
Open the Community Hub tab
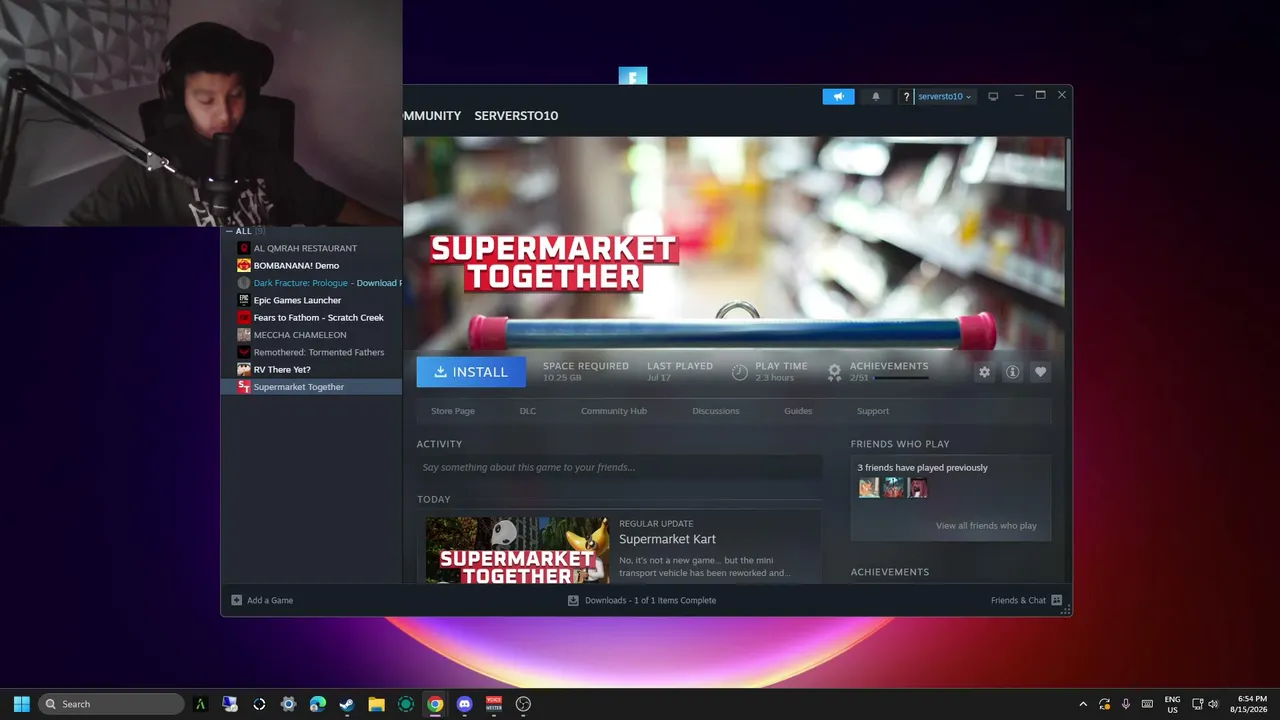click(614, 411)
